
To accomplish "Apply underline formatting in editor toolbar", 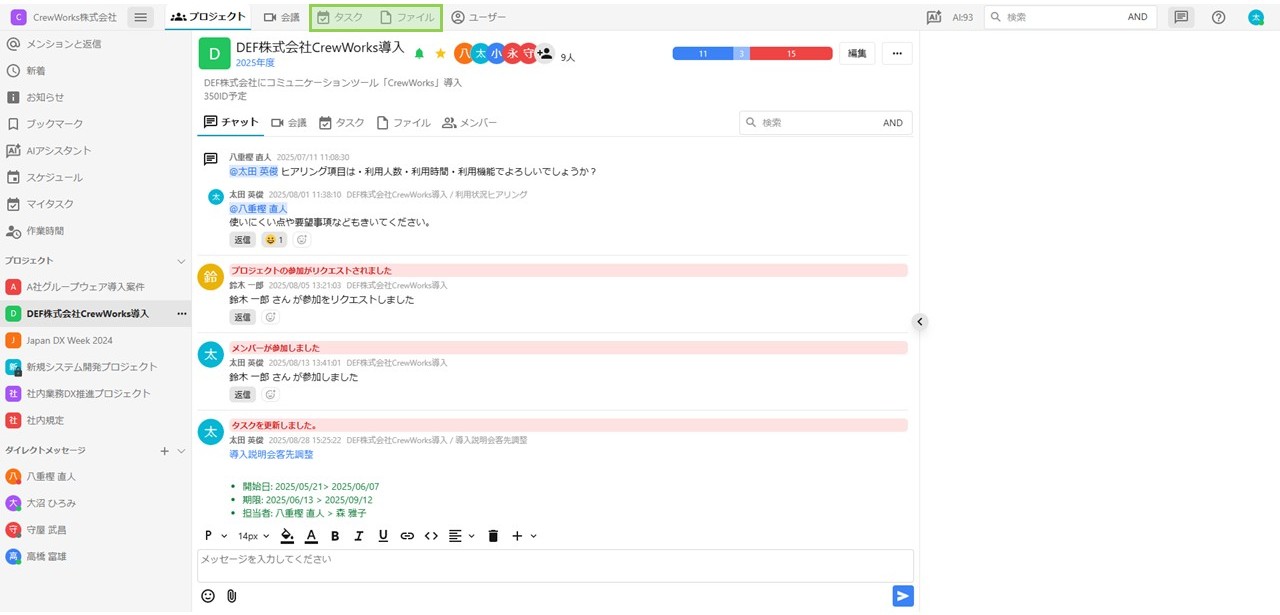I will click(383, 536).
